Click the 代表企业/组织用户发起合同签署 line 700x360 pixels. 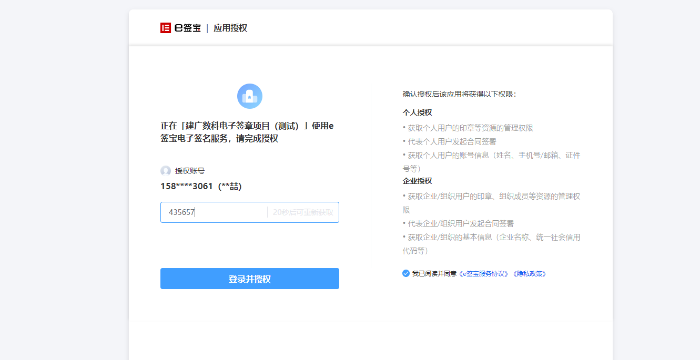[461, 223]
